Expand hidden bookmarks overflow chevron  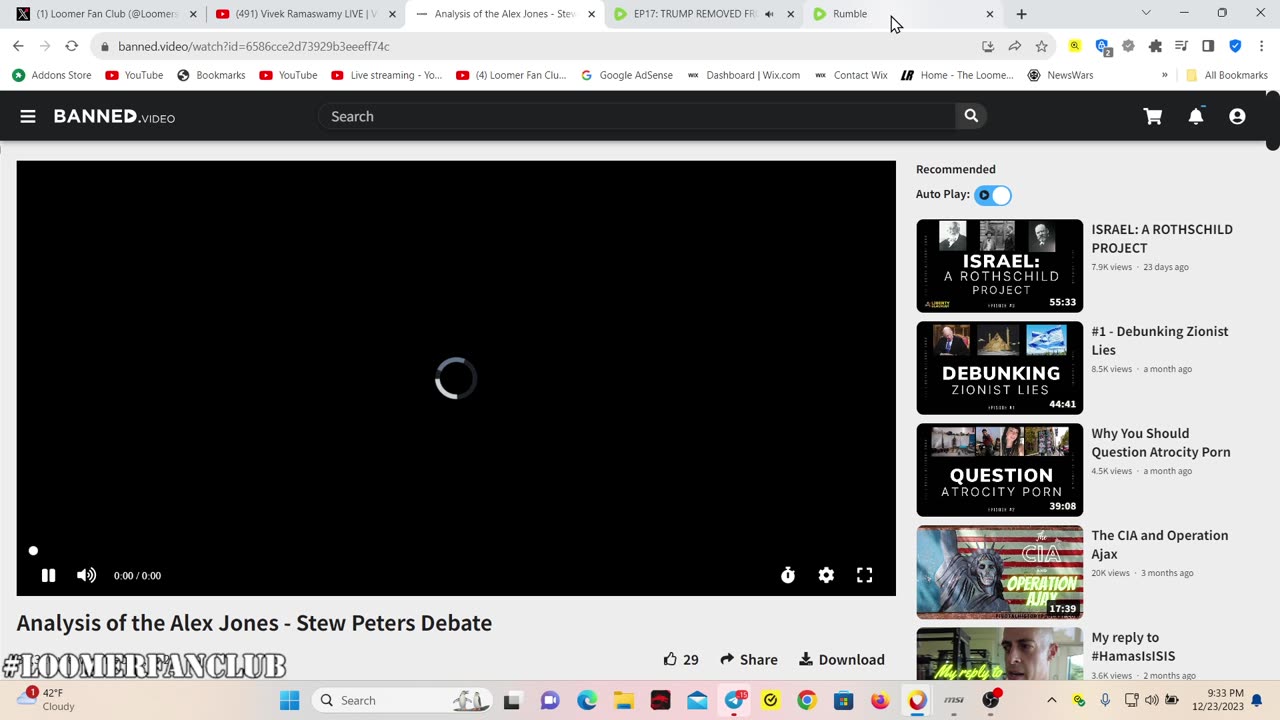coord(1164,75)
